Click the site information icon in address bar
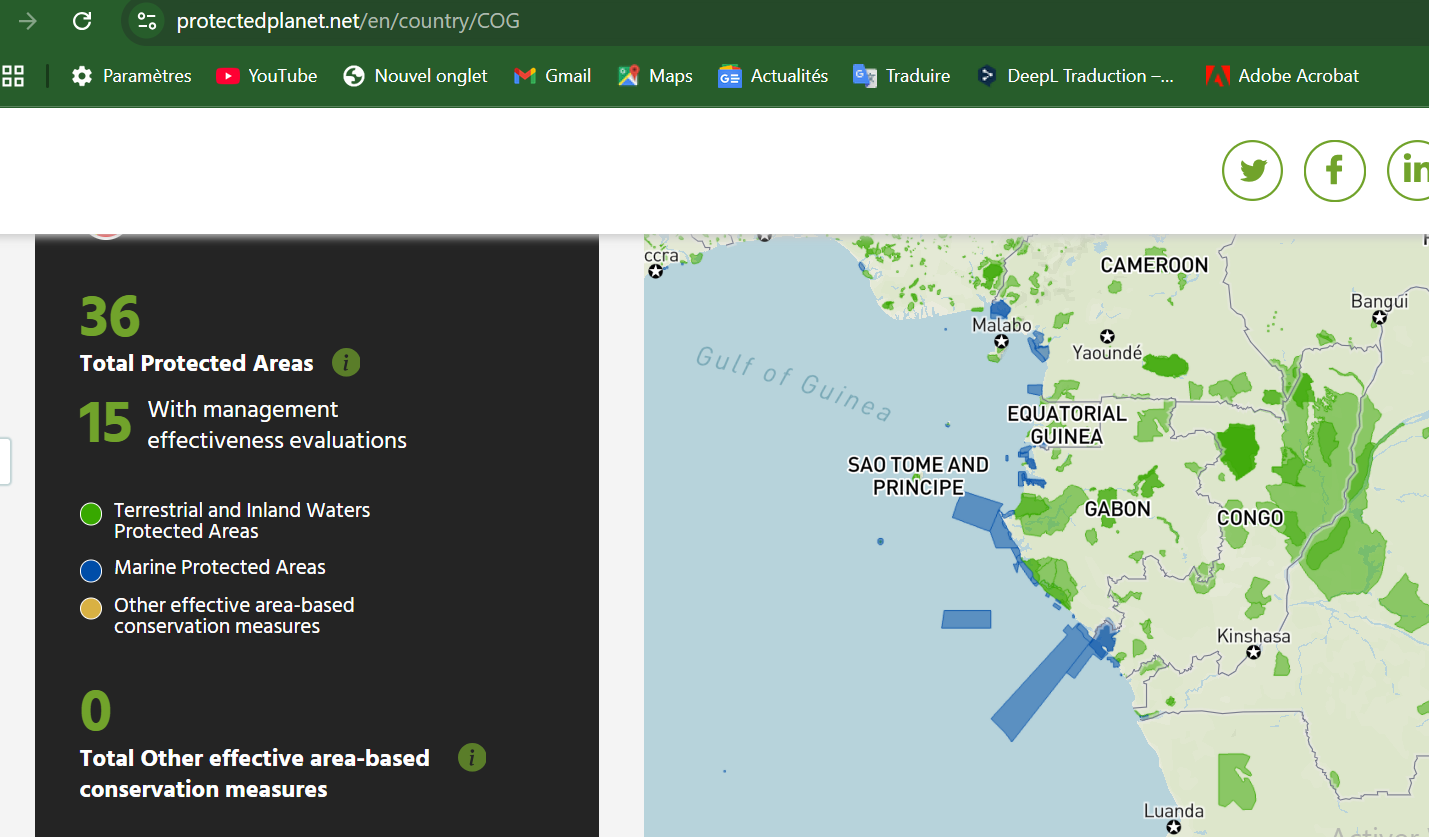Viewport: 1429px width, 837px height. 147,21
